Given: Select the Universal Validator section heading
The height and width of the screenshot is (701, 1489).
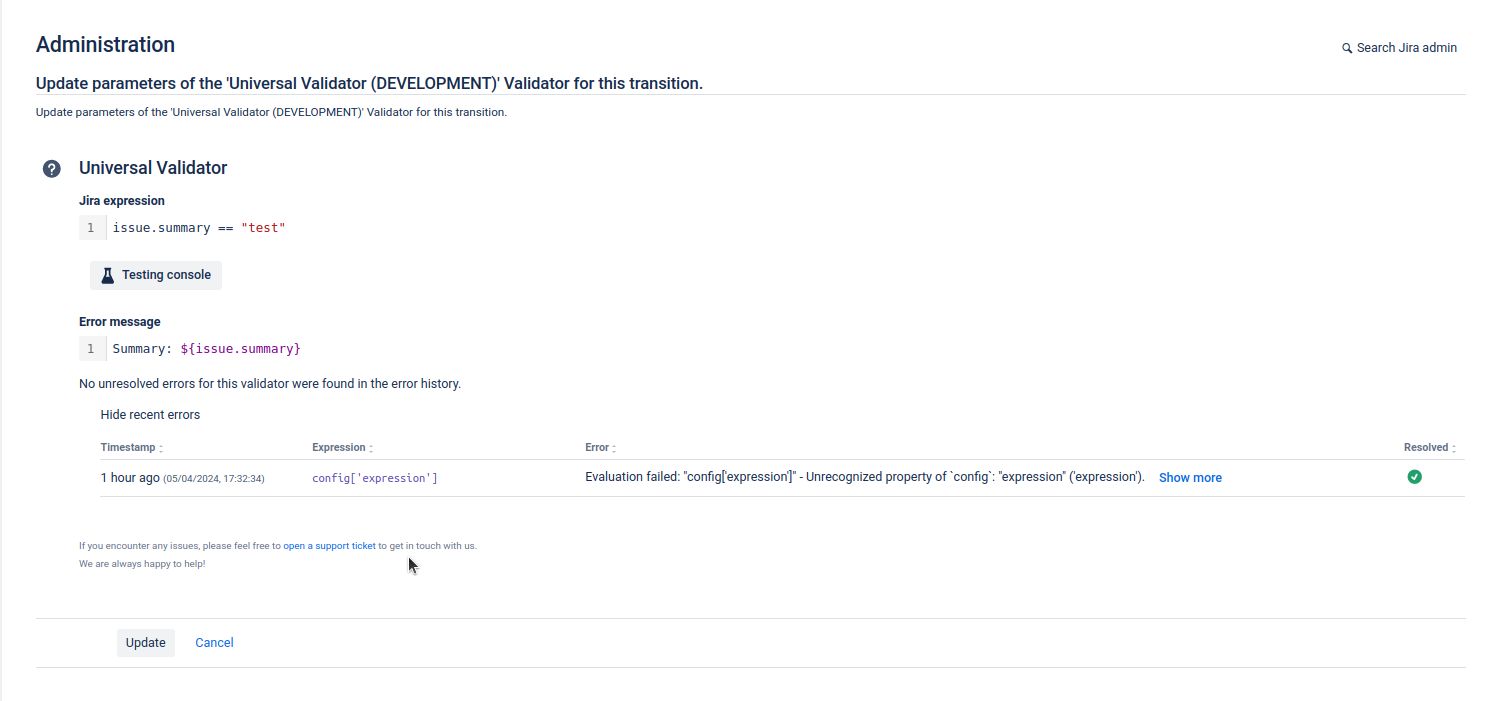Looking at the screenshot, I should [x=152, y=168].
